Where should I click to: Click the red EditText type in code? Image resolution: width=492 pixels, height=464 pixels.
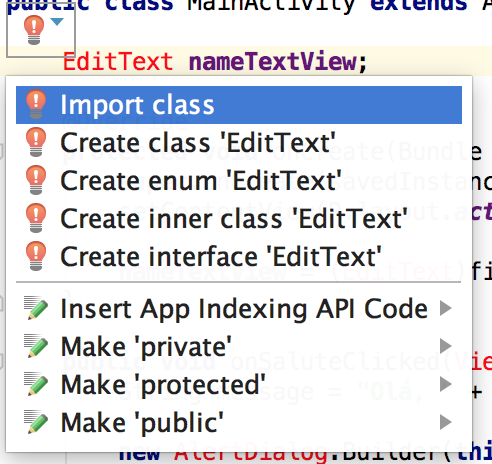[x=118, y=62]
